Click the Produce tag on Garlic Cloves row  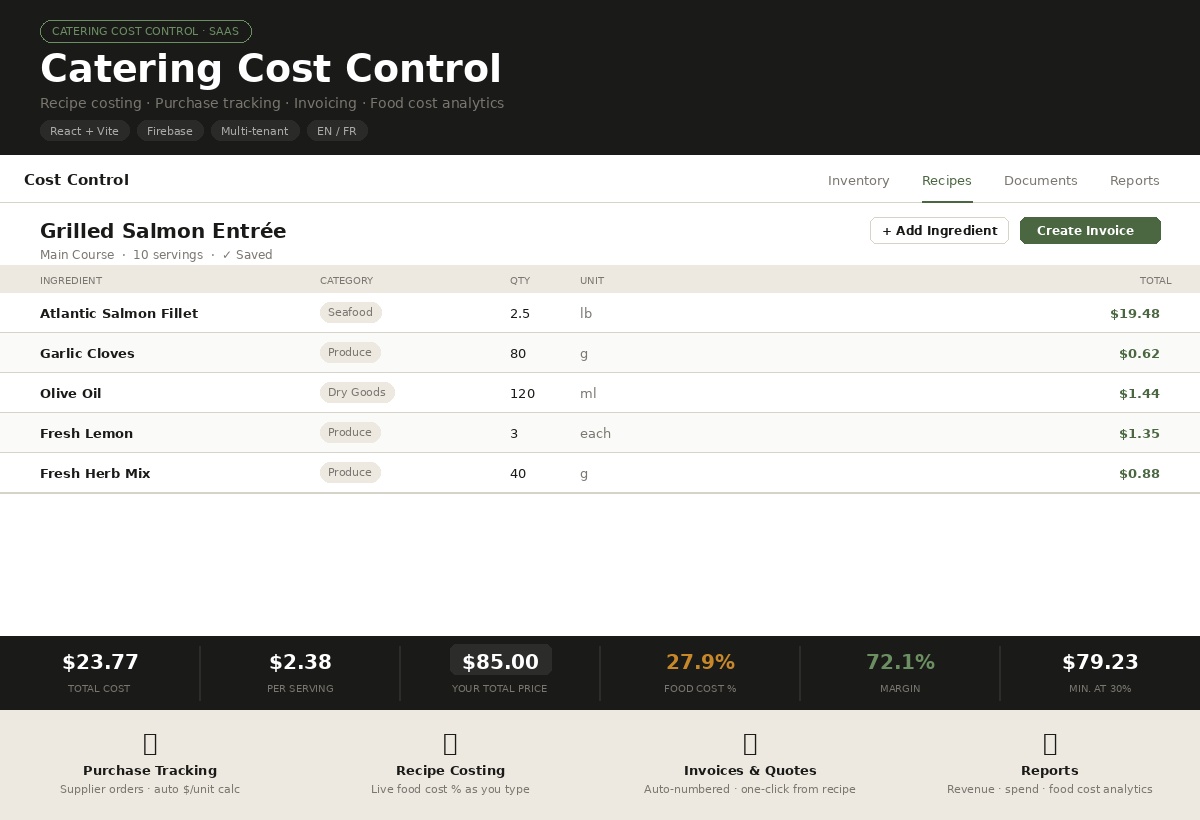350,353
